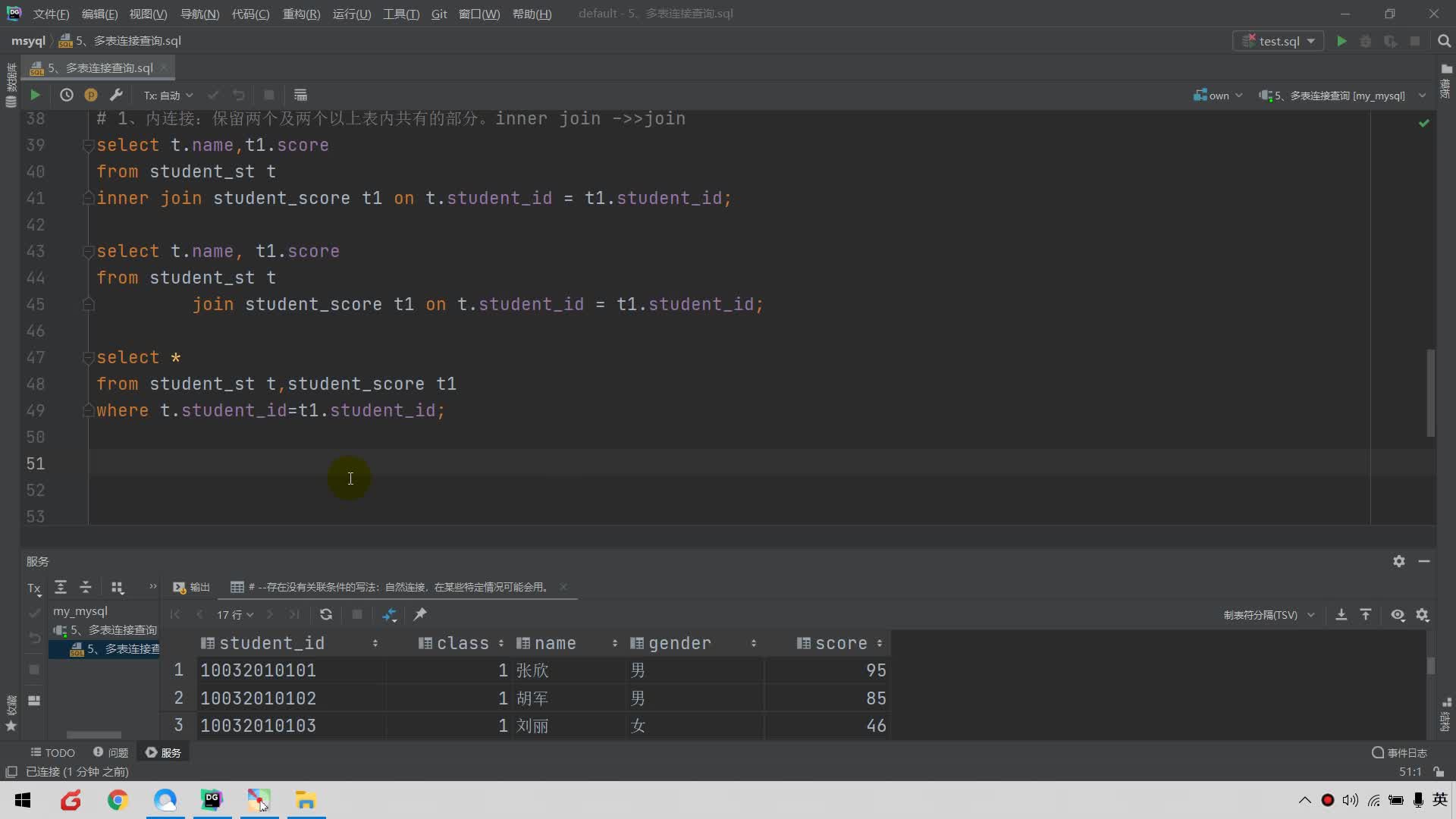Toggle read-only lock icon in status bar
Viewport: 1456px width, 819px height.
(x=1439, y=772)
